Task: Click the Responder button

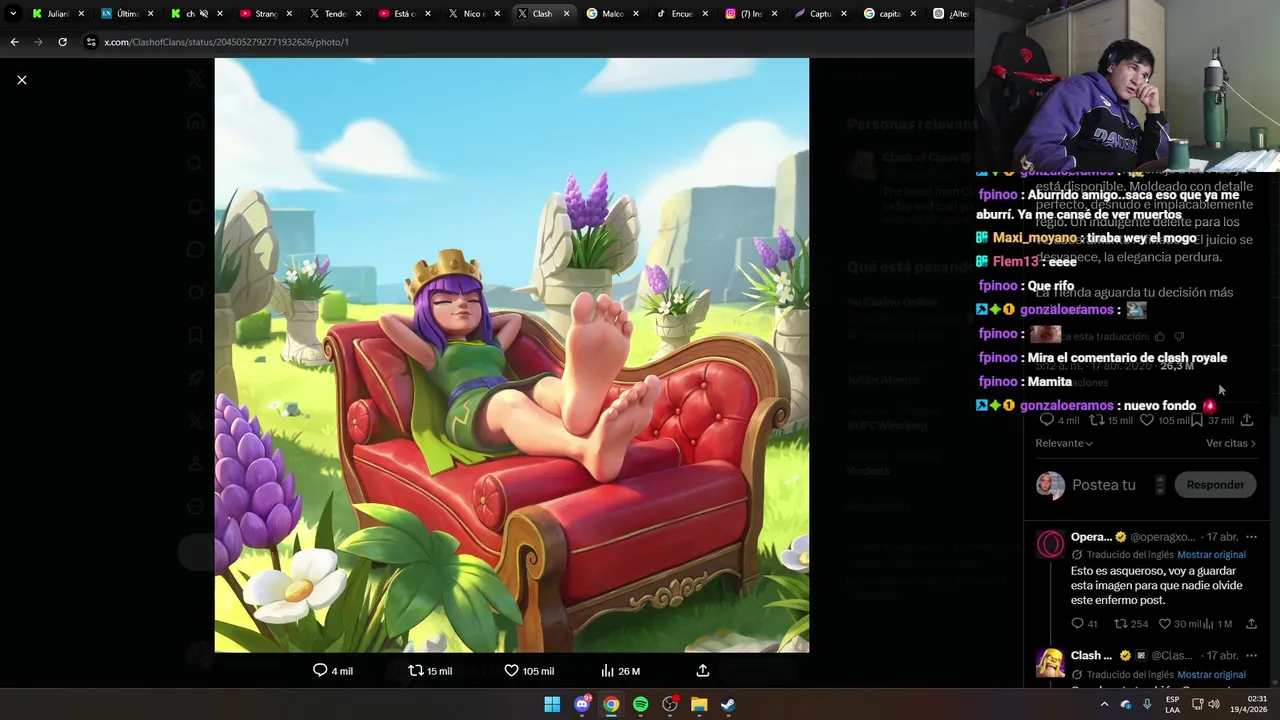Action: click(1215, 485)
